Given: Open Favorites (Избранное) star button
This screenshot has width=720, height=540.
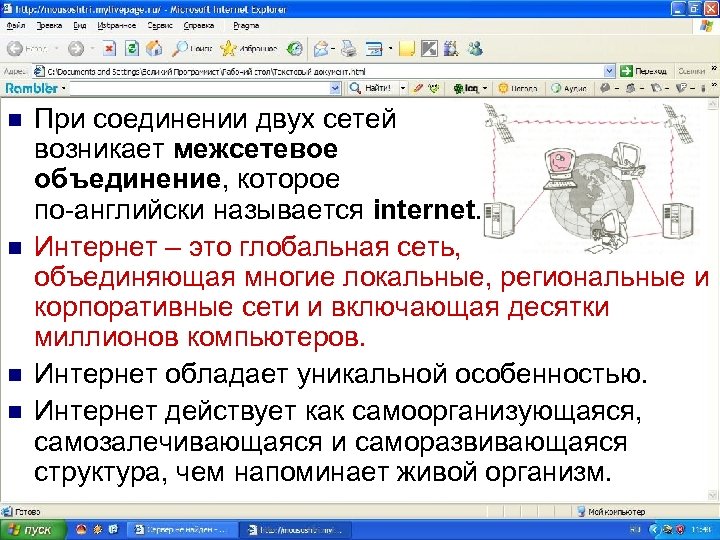Looking at the screenshot, I should pyautogui.click(x=248, y=48).
